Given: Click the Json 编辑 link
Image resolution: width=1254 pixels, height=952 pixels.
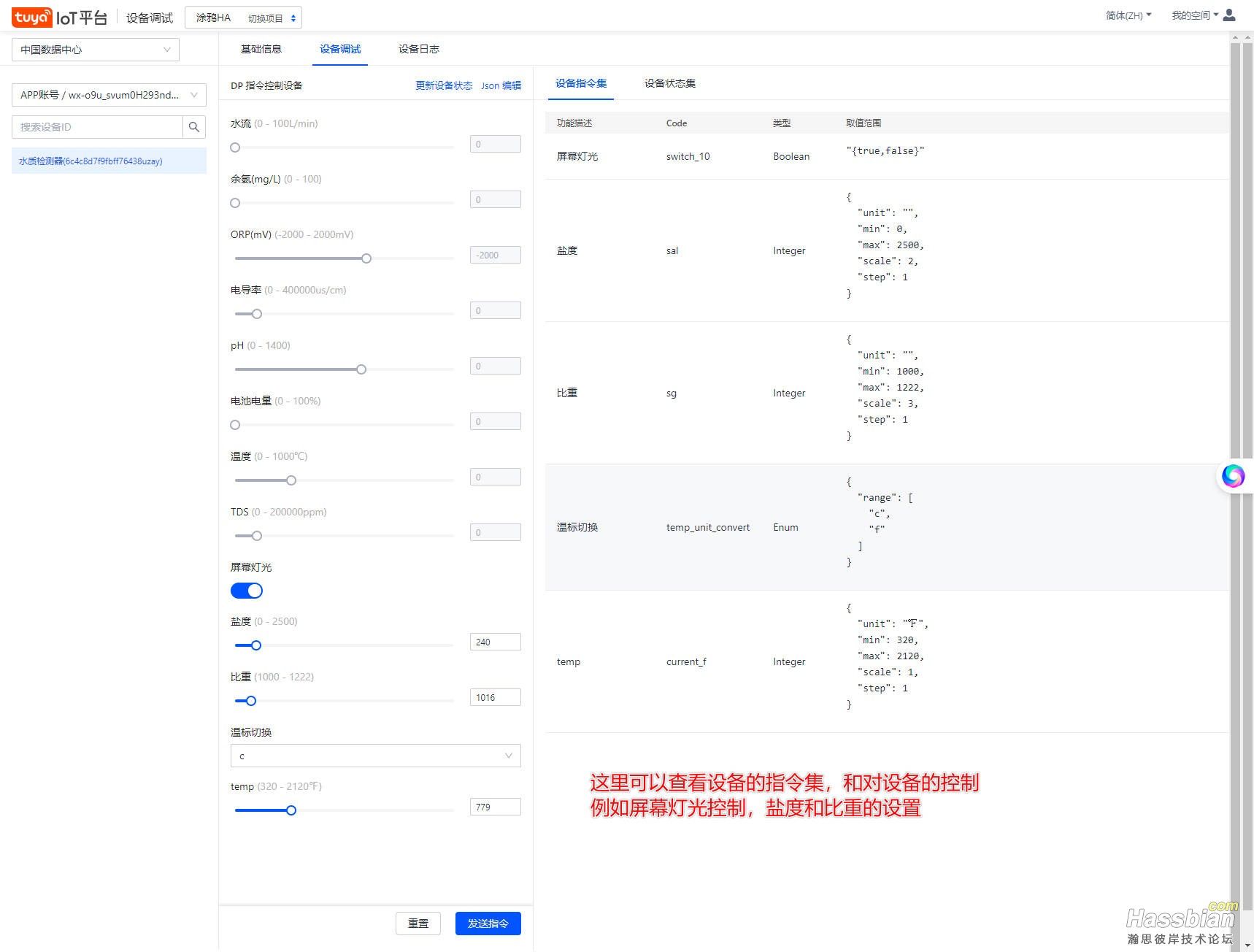Looking at the screenshot, I should tap(501, 85).
